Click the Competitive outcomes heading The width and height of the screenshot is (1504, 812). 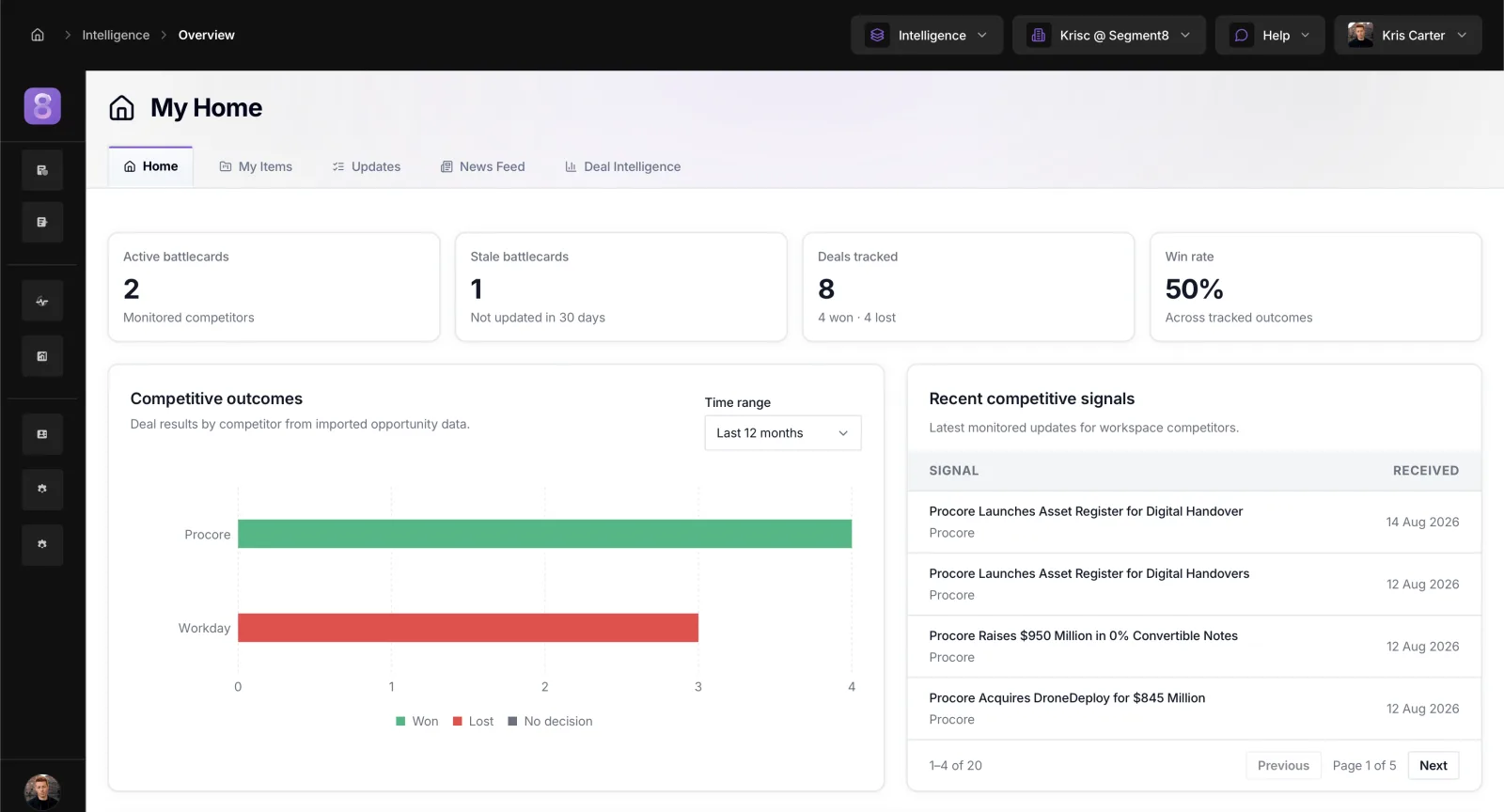(x=216, y=398)
